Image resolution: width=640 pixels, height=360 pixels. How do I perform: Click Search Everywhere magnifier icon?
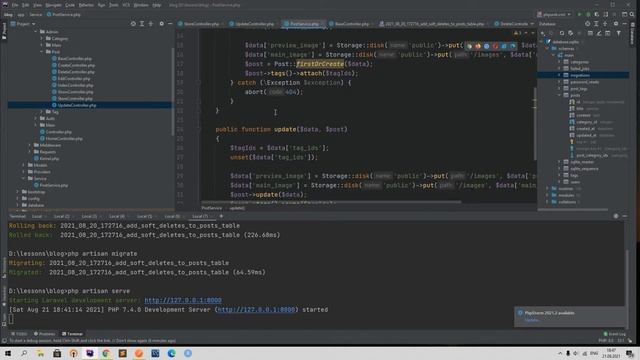632,15
